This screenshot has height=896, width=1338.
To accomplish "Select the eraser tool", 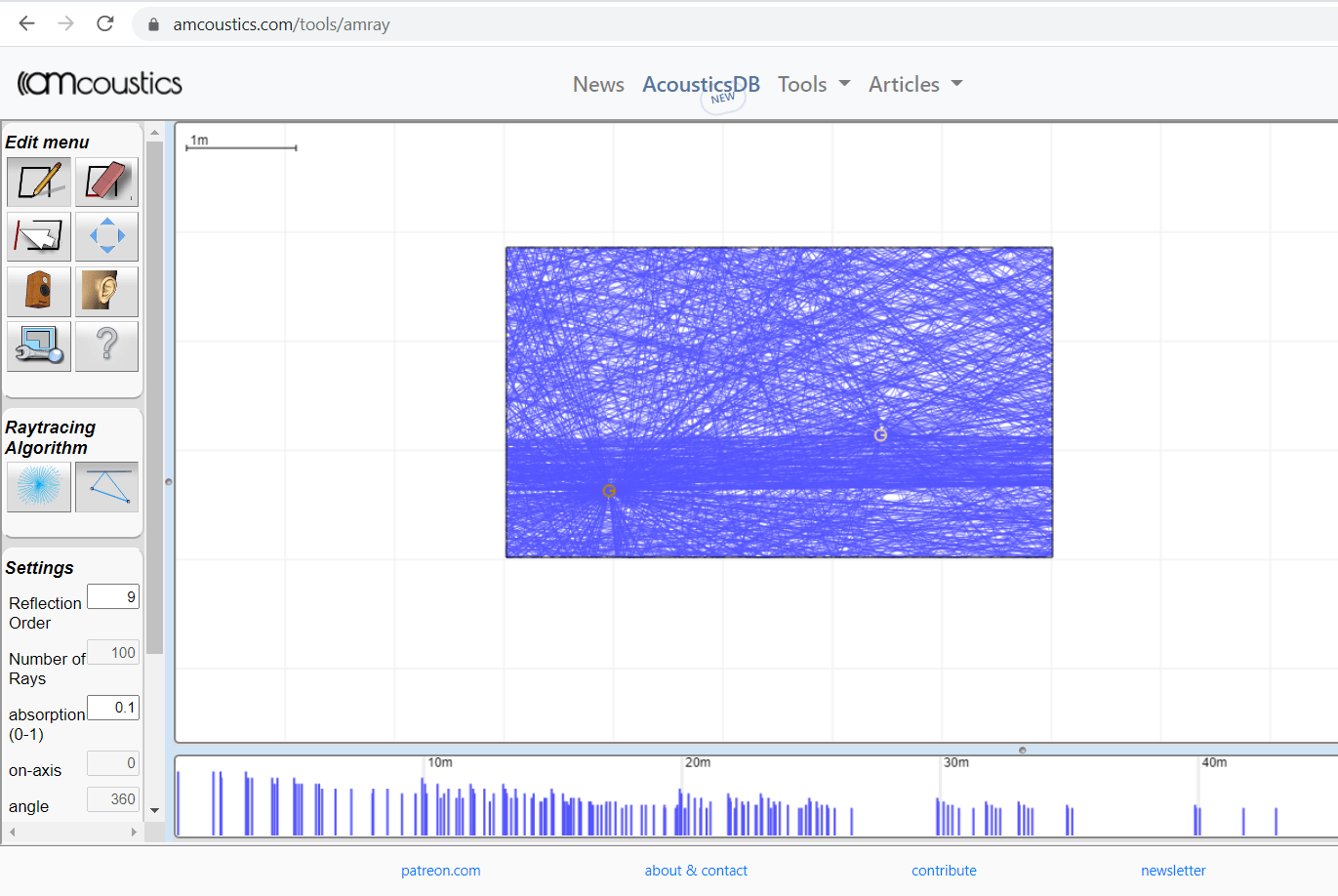I will click(106, 182).
